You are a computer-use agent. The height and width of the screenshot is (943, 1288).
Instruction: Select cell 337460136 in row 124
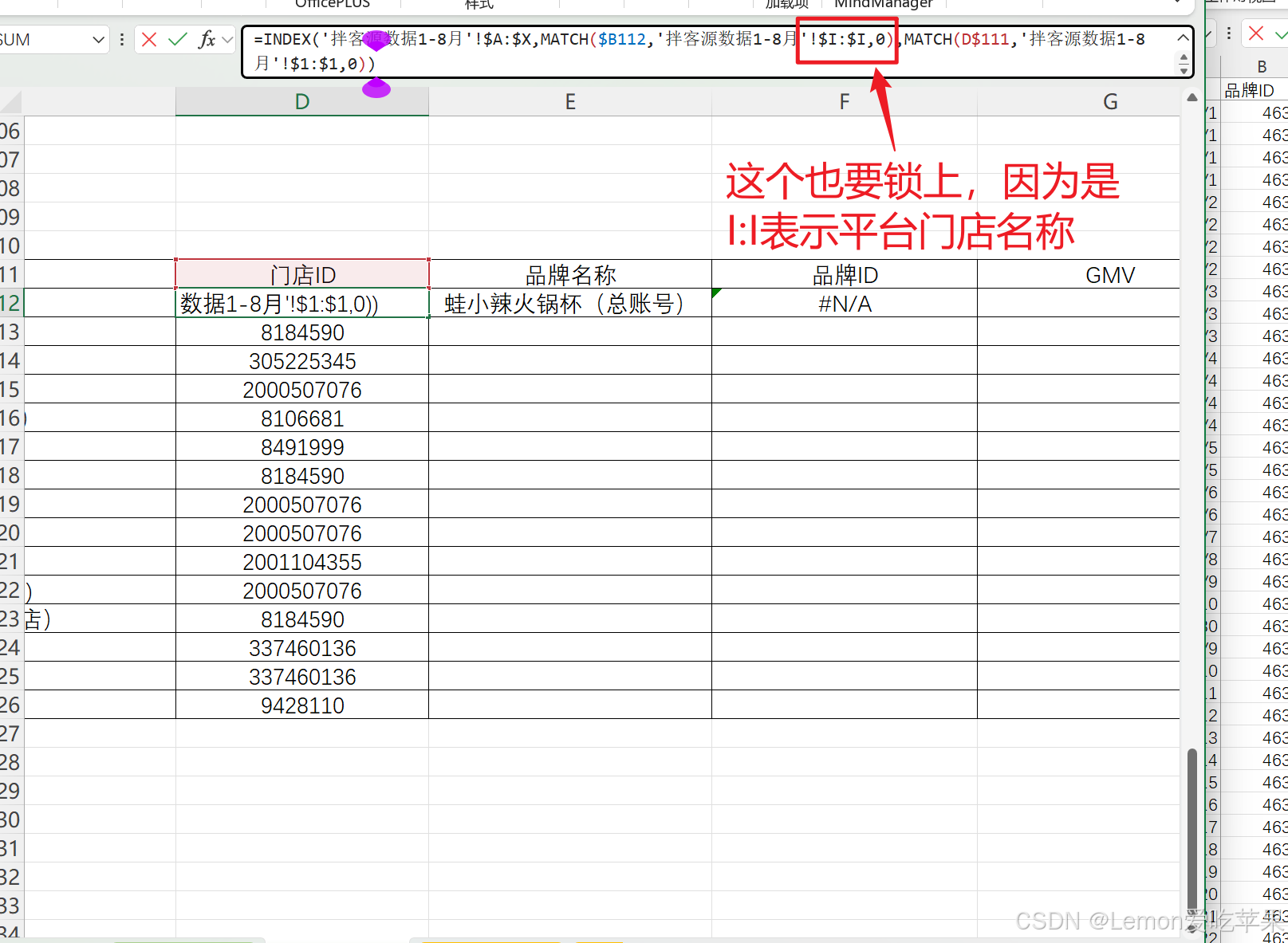tap(302, 647)
